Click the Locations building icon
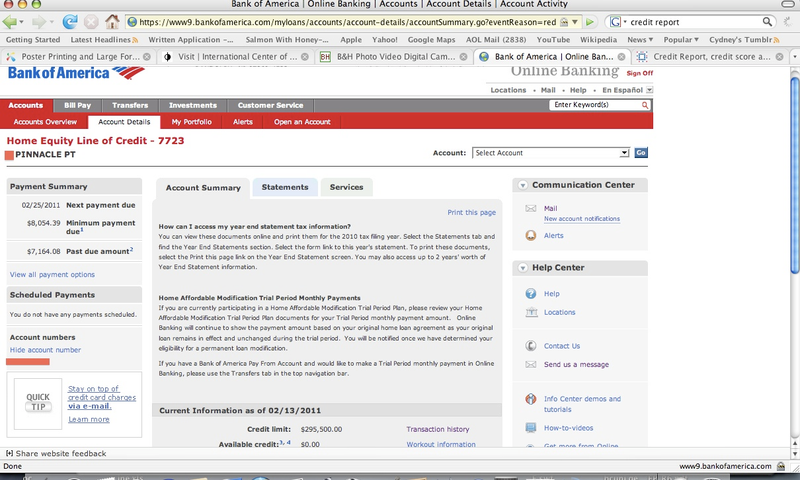Image resolution: width=800 pixels, height=480 pixels. tap(531, 312)
